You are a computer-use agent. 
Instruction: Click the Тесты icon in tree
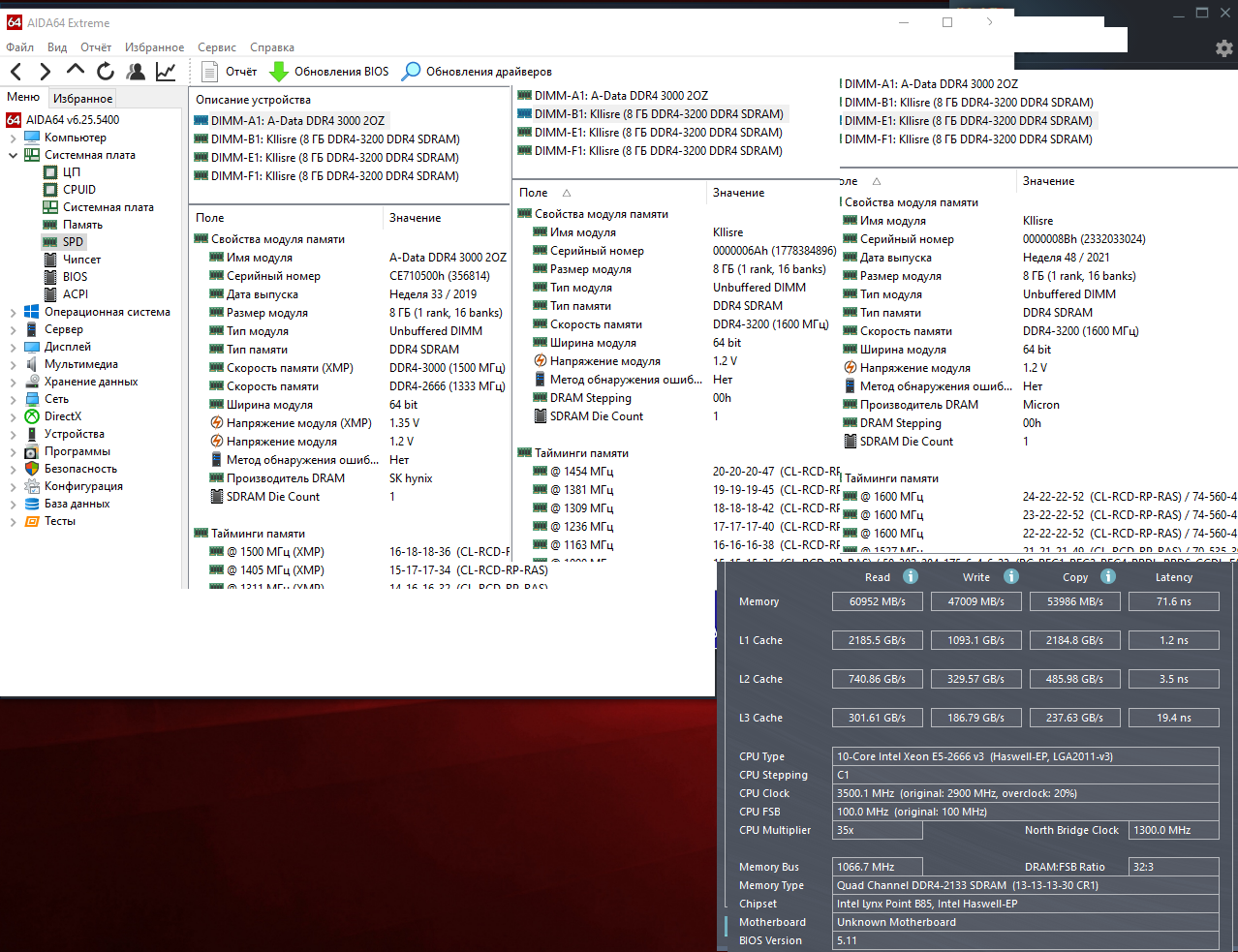31,521
